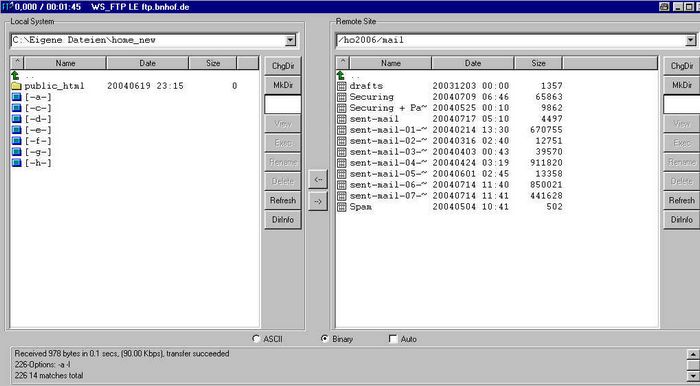This screenshot has height=386, width=700.
Task: Select the Binary transfer mode radio
Action: click(x=325, y=339)
